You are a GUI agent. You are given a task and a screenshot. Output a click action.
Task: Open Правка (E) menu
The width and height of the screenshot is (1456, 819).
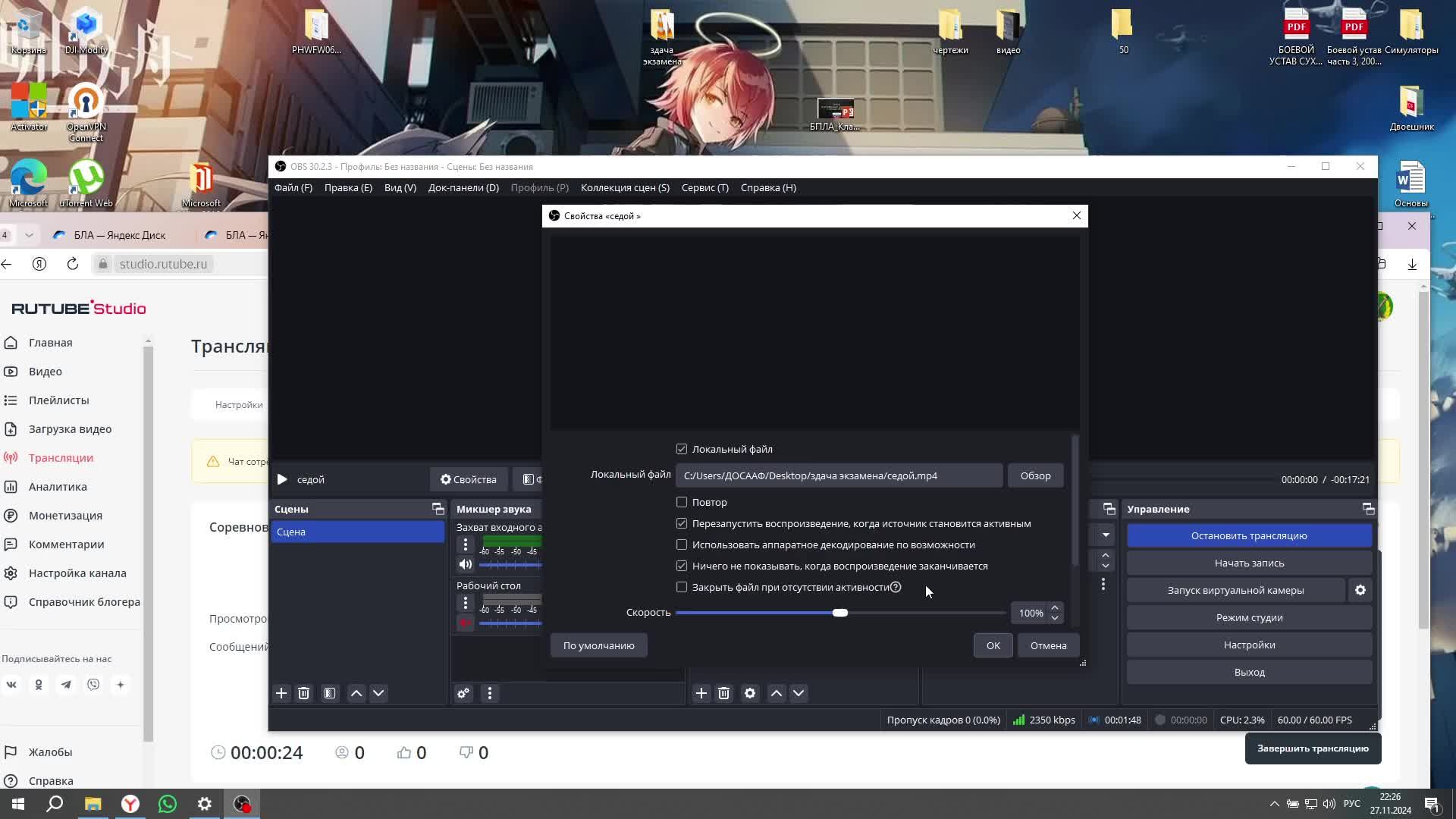coord(348,188)
